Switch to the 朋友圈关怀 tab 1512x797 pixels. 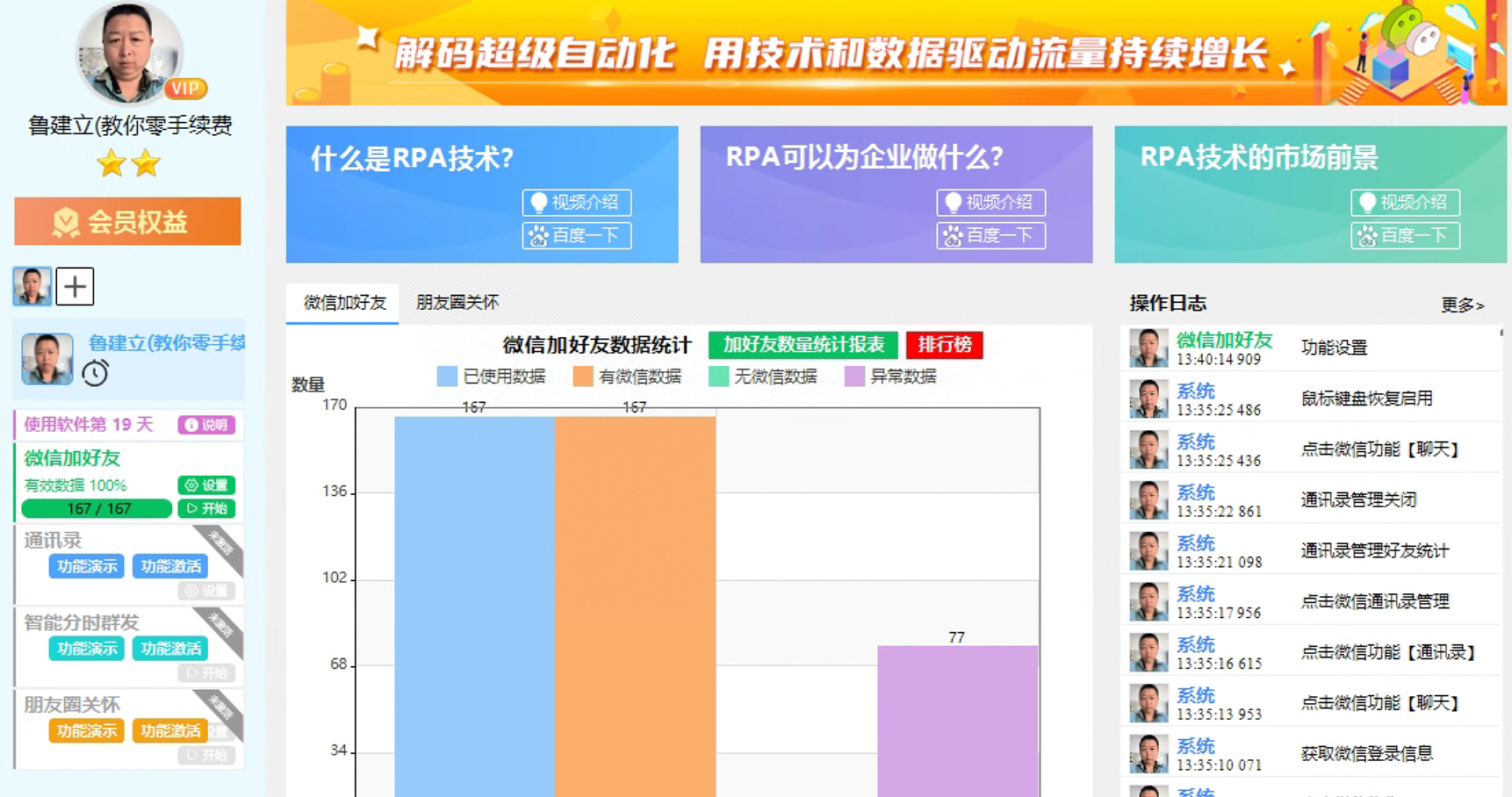click(x=457, y=303)
